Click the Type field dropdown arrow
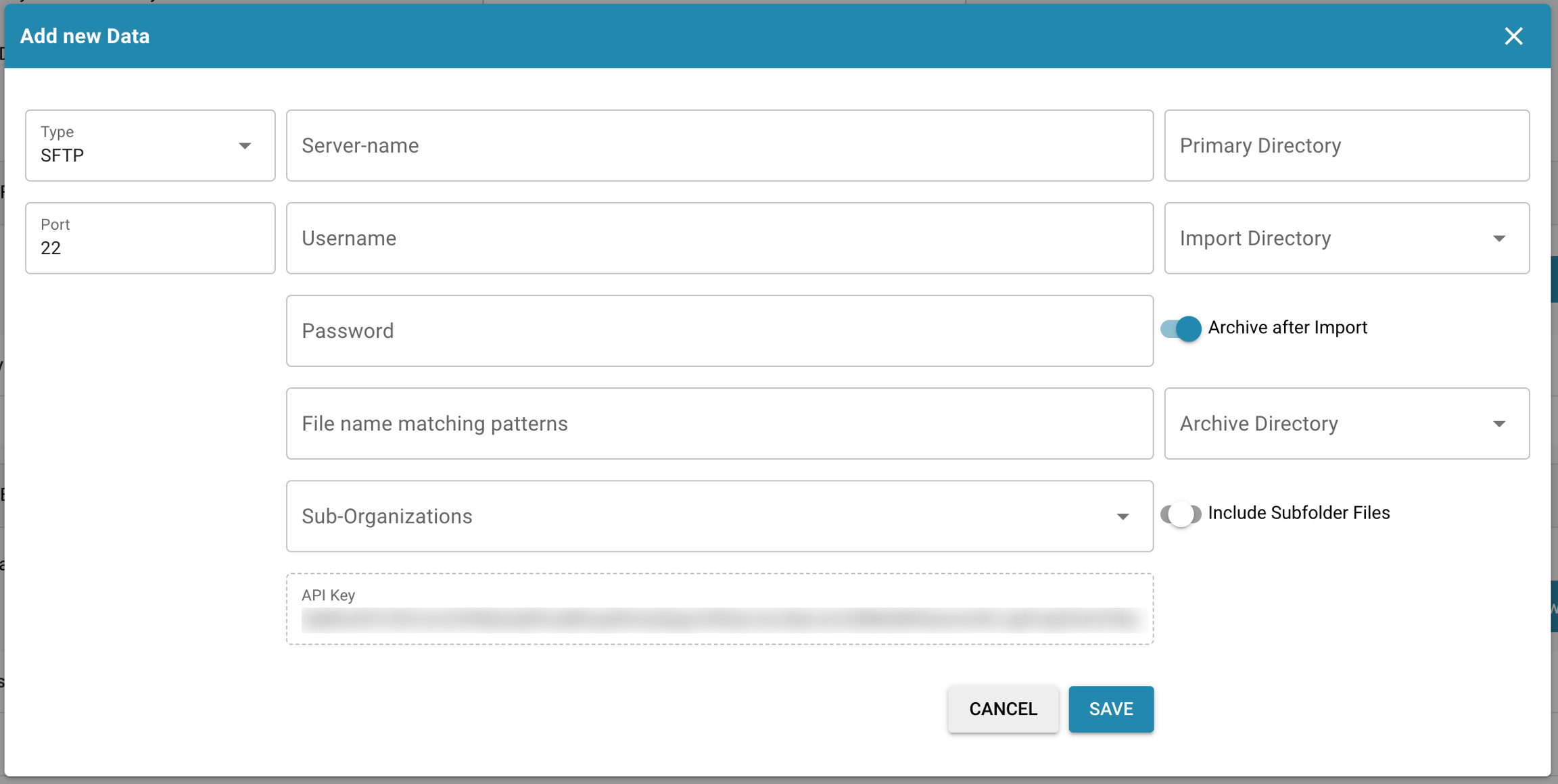The height and width of the screenshot is (784, 1558). tap(245, 146)
